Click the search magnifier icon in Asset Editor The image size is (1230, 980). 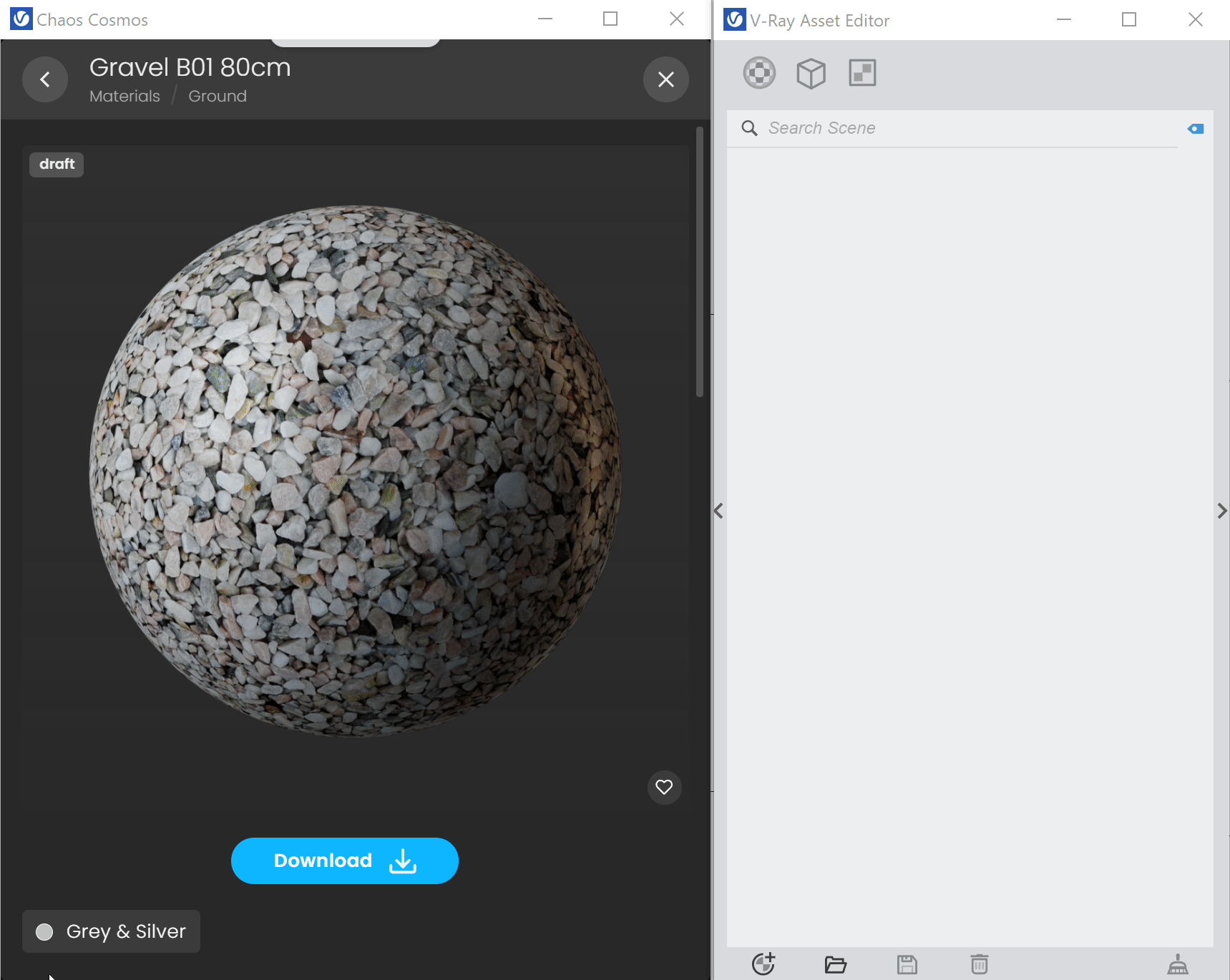click(x=749, y=128)
